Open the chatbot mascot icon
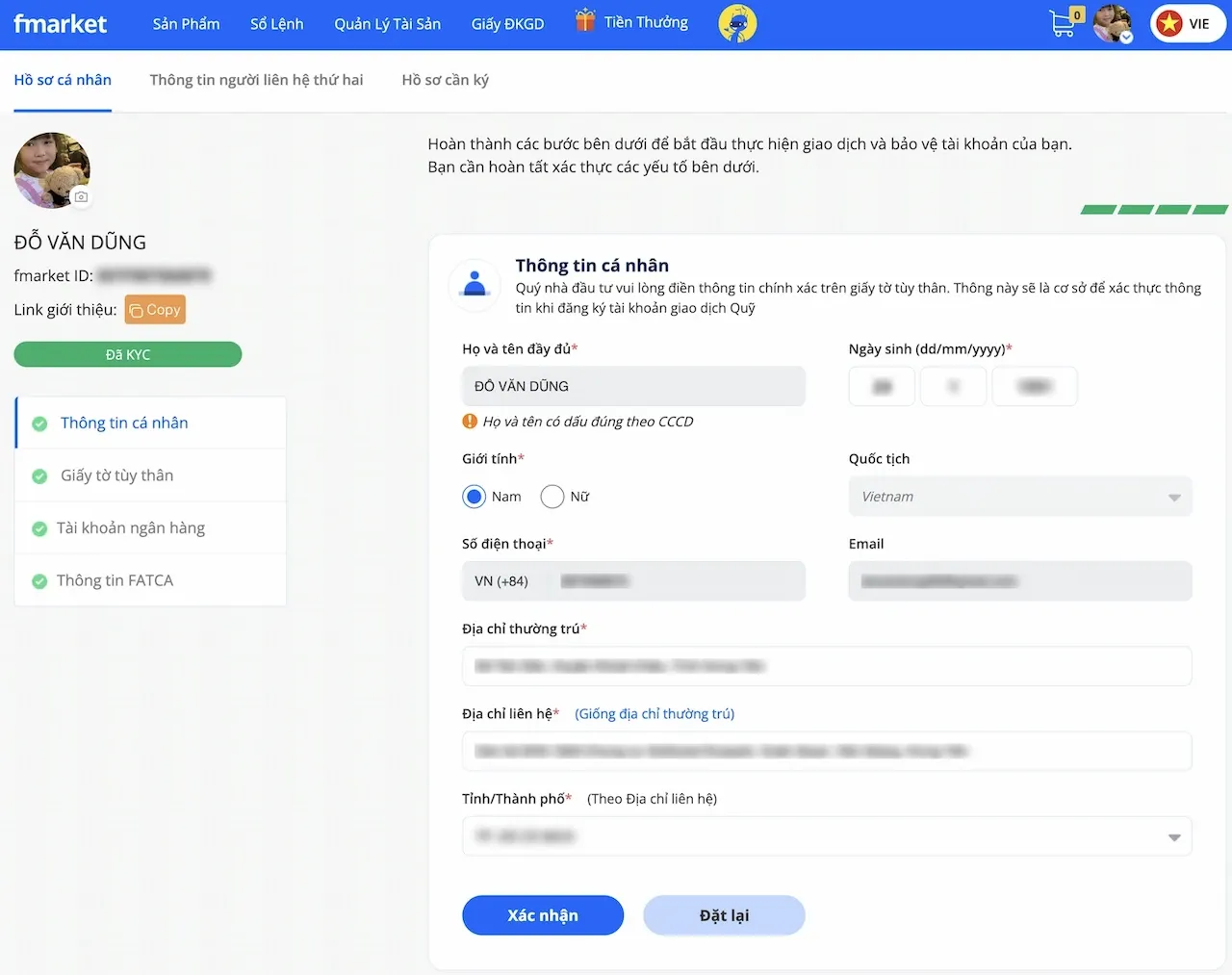1232x975 pixels. coord(736,23)
